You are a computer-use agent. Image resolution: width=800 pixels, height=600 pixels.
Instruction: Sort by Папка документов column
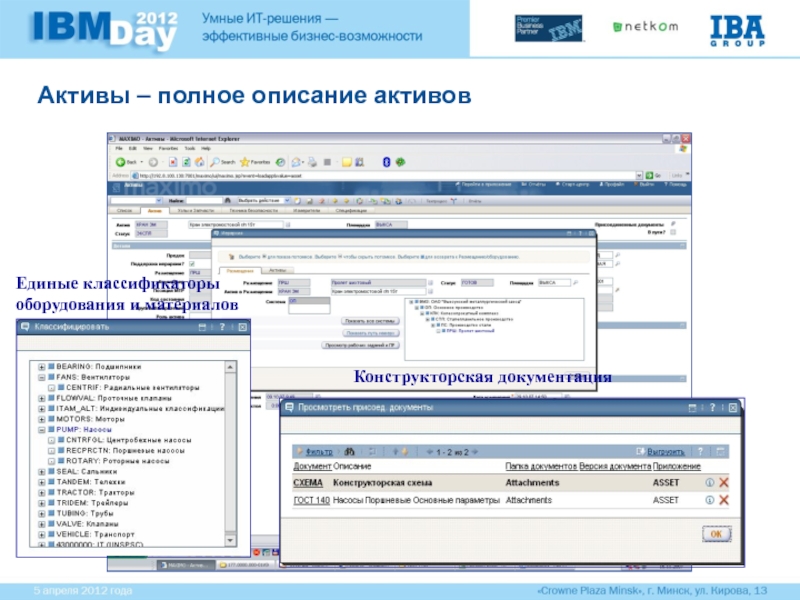click(x=541, y=466)
